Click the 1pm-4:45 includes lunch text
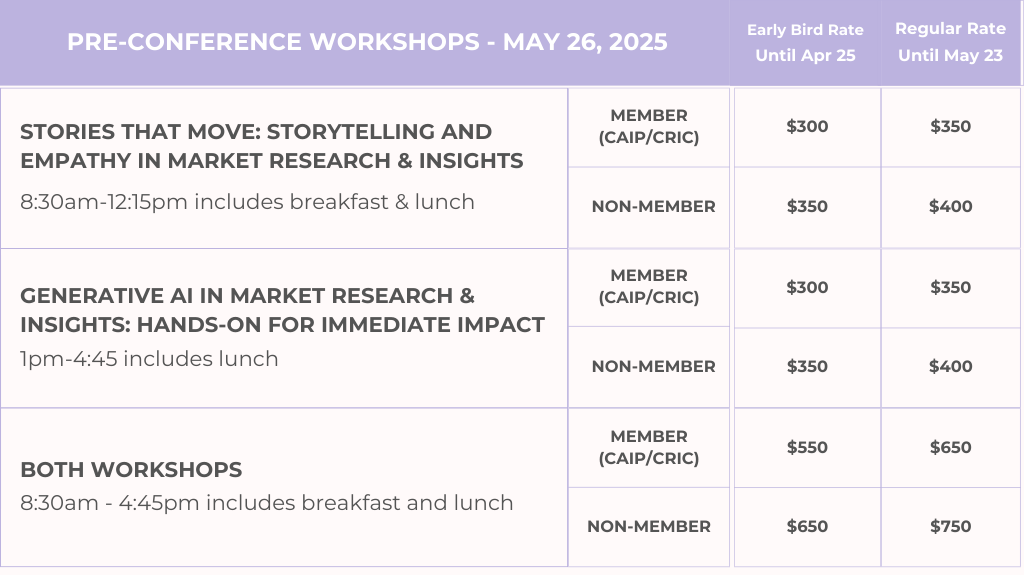 149,359
